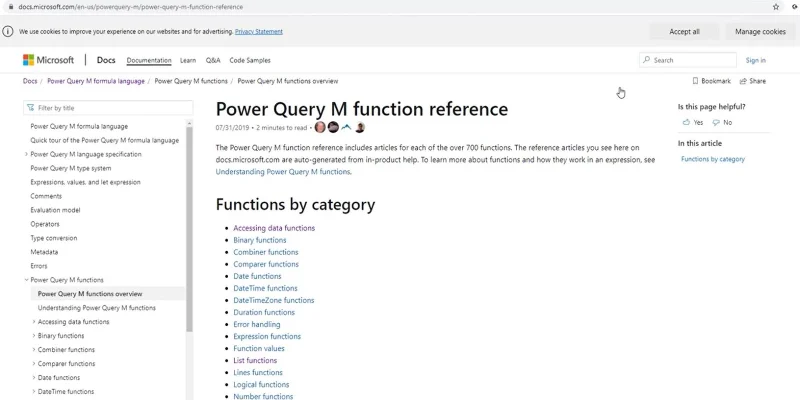Open the Code Samples tab
The image size is (800, 400).
(250, 60)
